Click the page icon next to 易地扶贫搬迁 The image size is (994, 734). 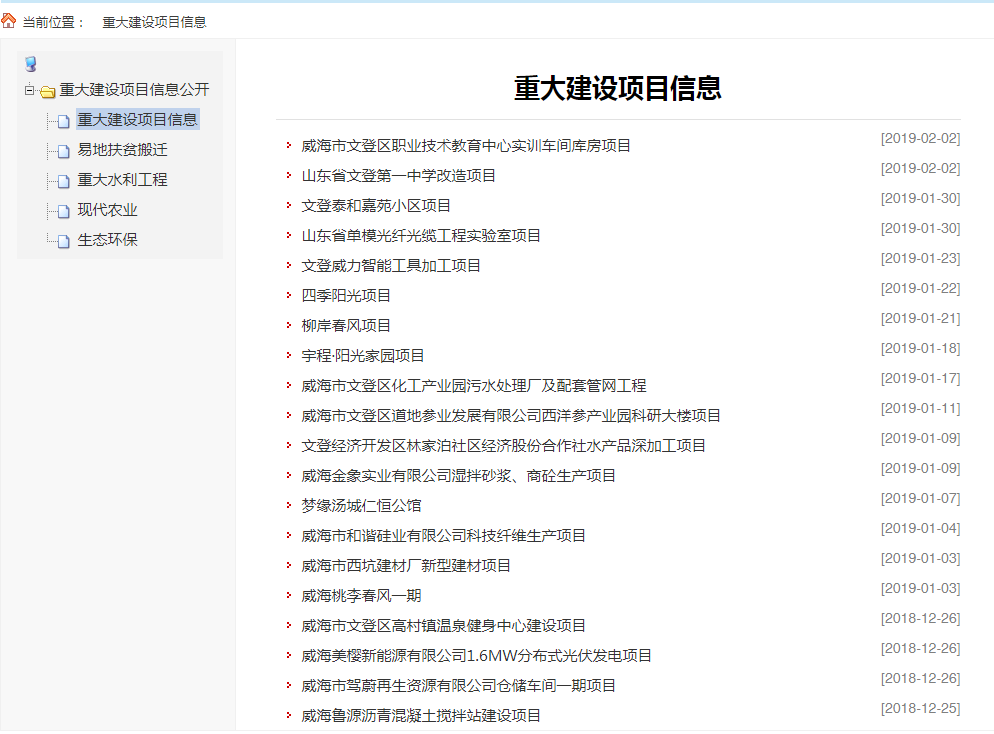(64, 151)
